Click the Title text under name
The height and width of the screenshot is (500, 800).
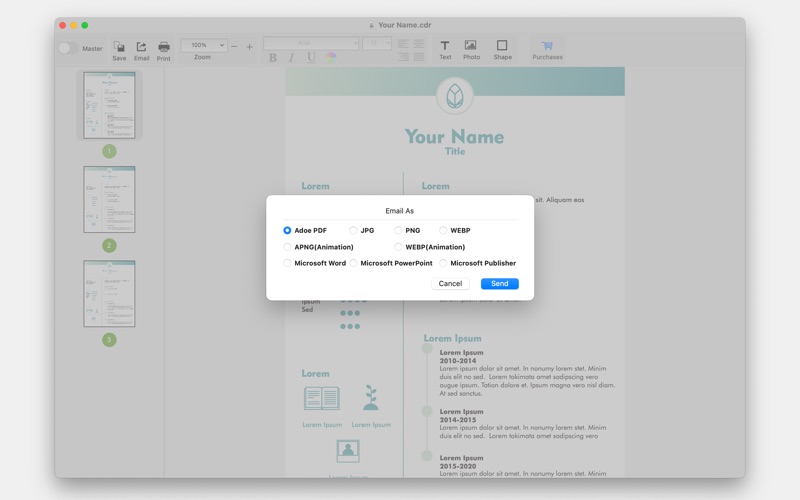click(x=455, y=152)
